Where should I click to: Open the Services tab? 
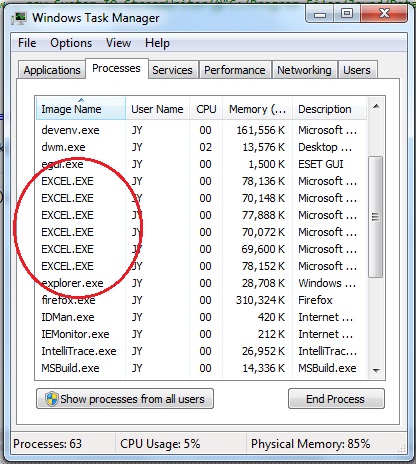point(172,70)
